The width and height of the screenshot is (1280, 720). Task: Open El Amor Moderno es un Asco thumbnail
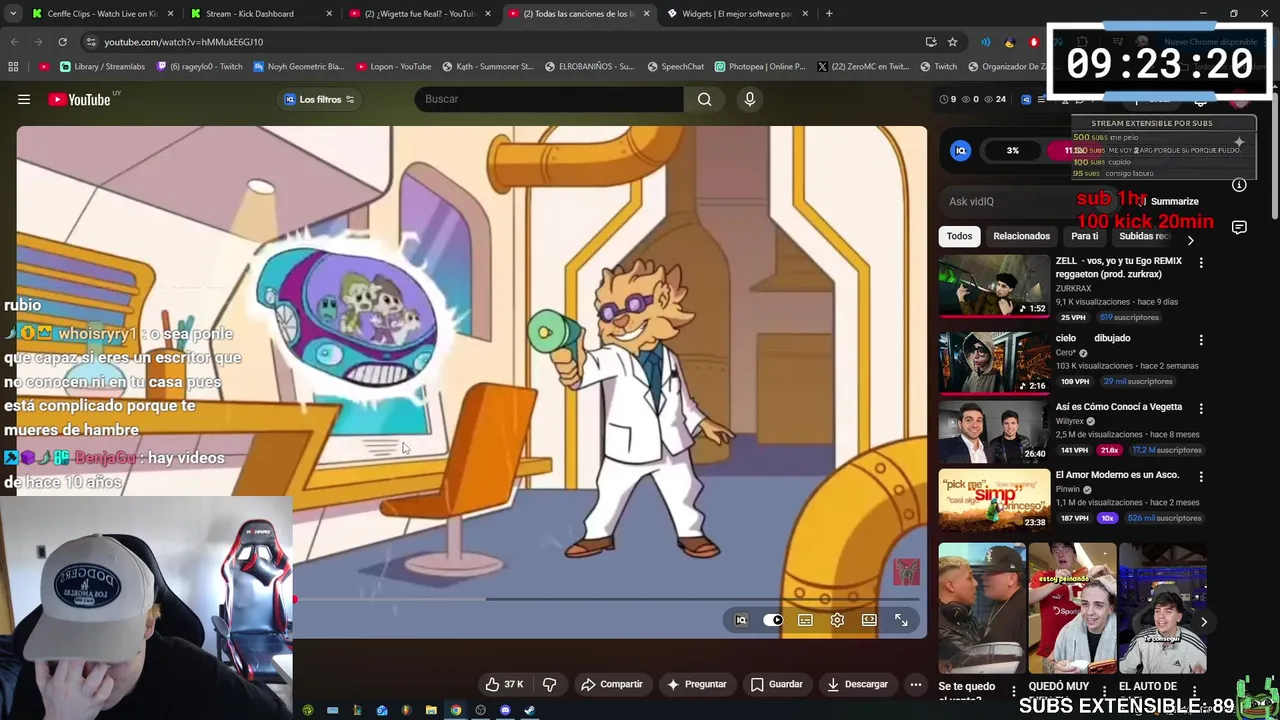pos(994,499)
